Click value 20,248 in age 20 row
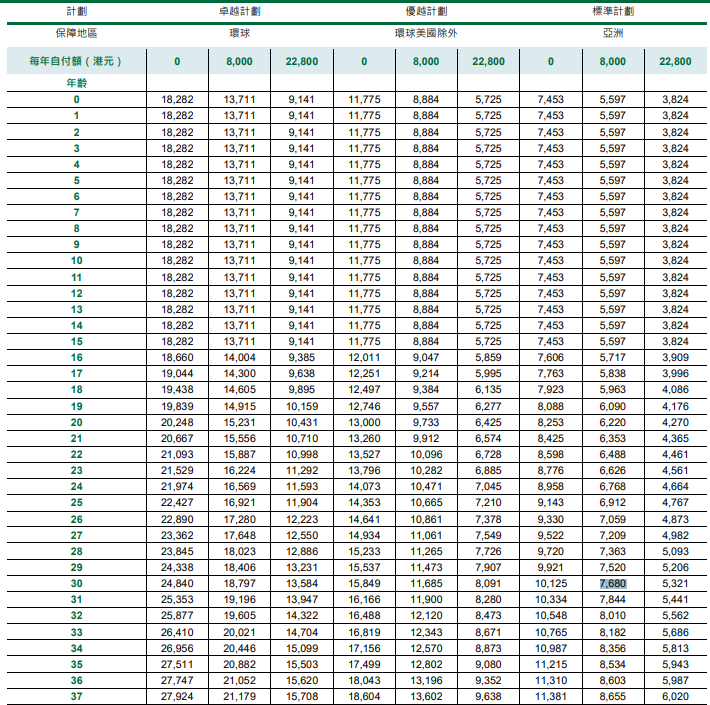The height and width of the screenshot is (705, 710). pos(177,422)
